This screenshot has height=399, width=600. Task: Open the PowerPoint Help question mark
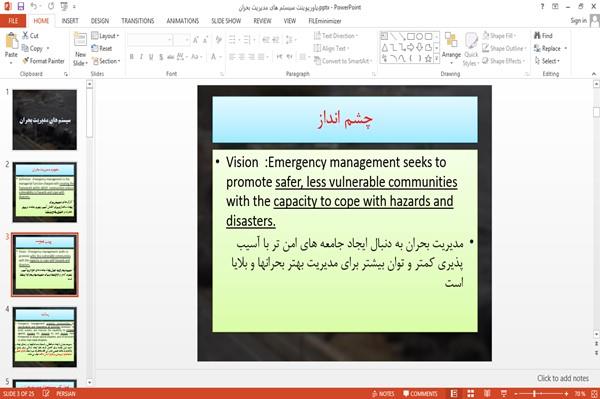(542, 7)
